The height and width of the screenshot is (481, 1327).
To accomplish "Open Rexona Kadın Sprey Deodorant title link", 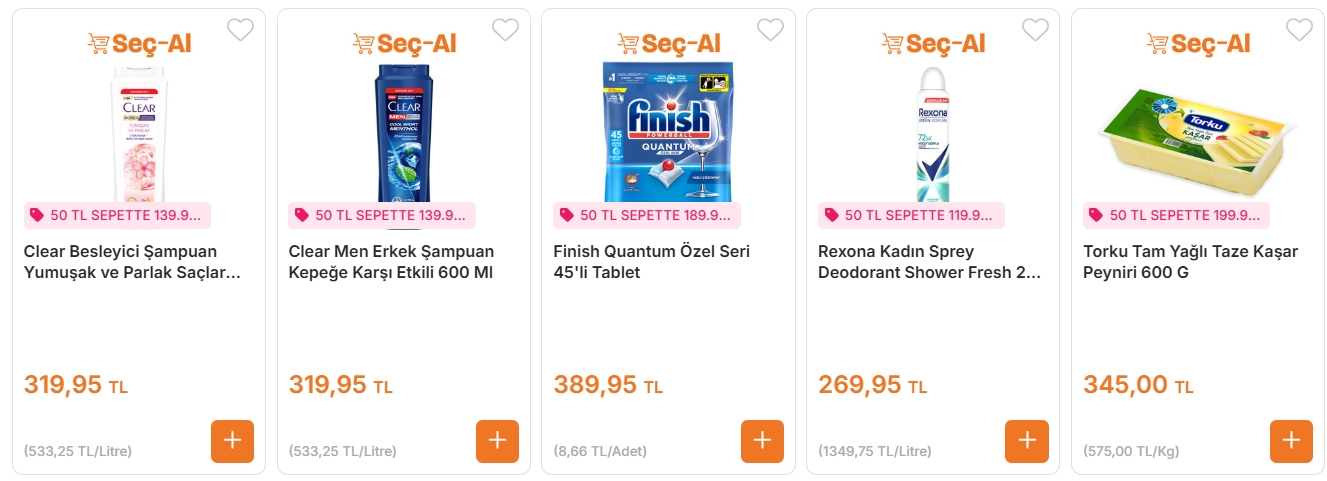I will (x=929, y=262).
